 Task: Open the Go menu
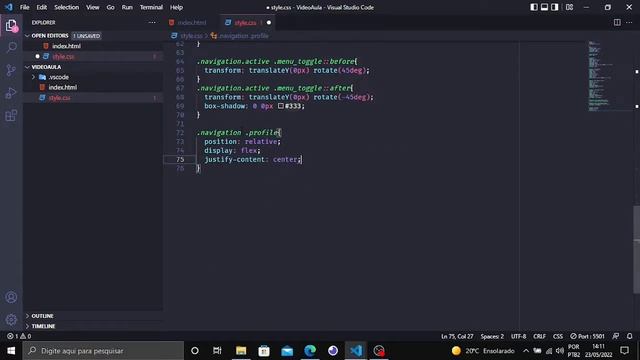(x=111, y=7)
